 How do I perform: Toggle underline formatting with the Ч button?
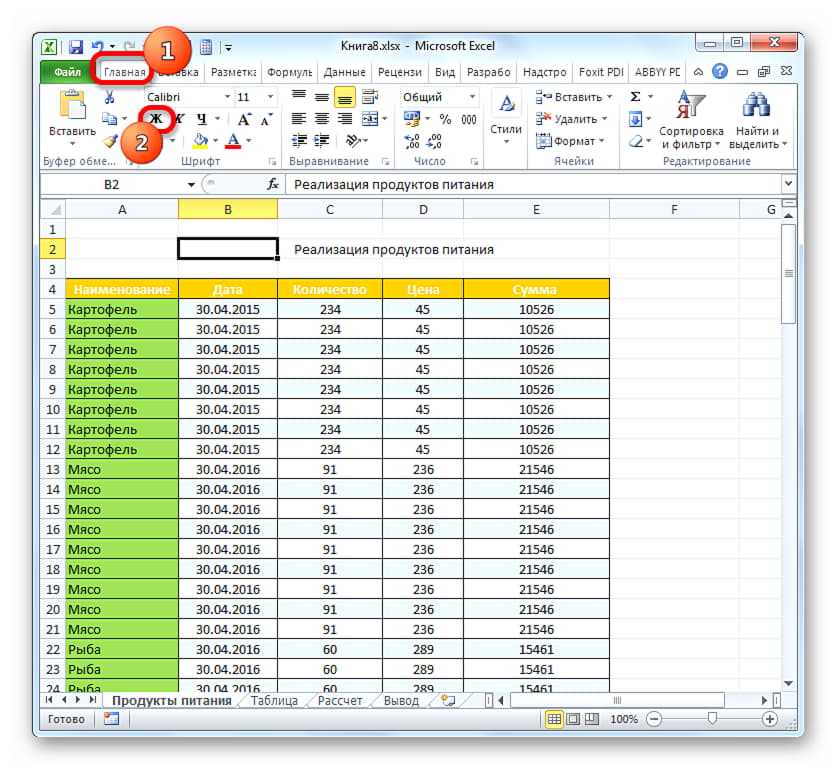click(201, 118)
